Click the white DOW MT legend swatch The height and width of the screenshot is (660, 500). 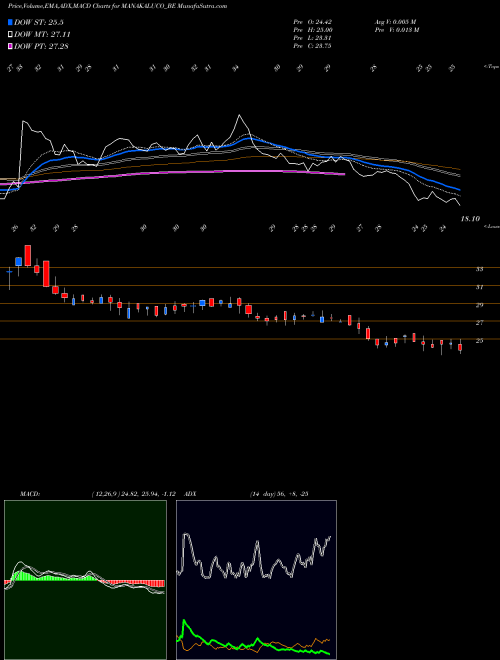[x=11, y=35]
